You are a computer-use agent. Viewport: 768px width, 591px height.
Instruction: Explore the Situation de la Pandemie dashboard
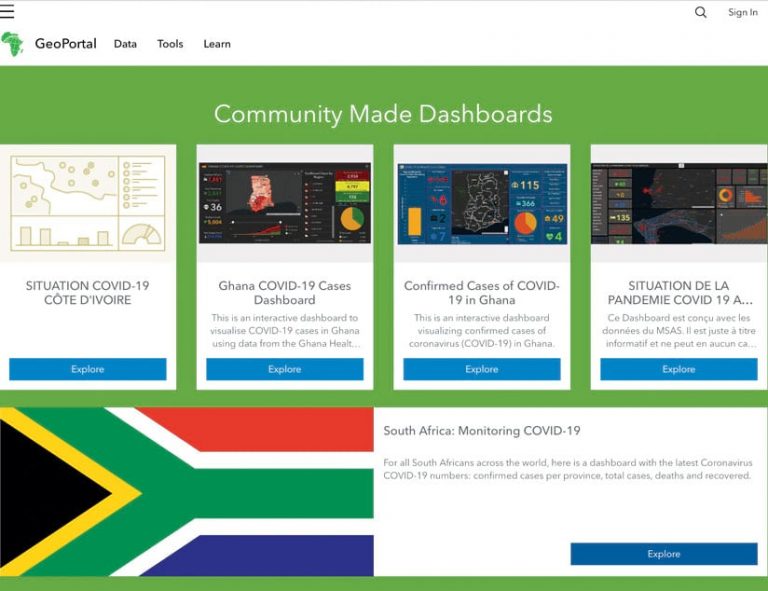click(x=679, y=369)
